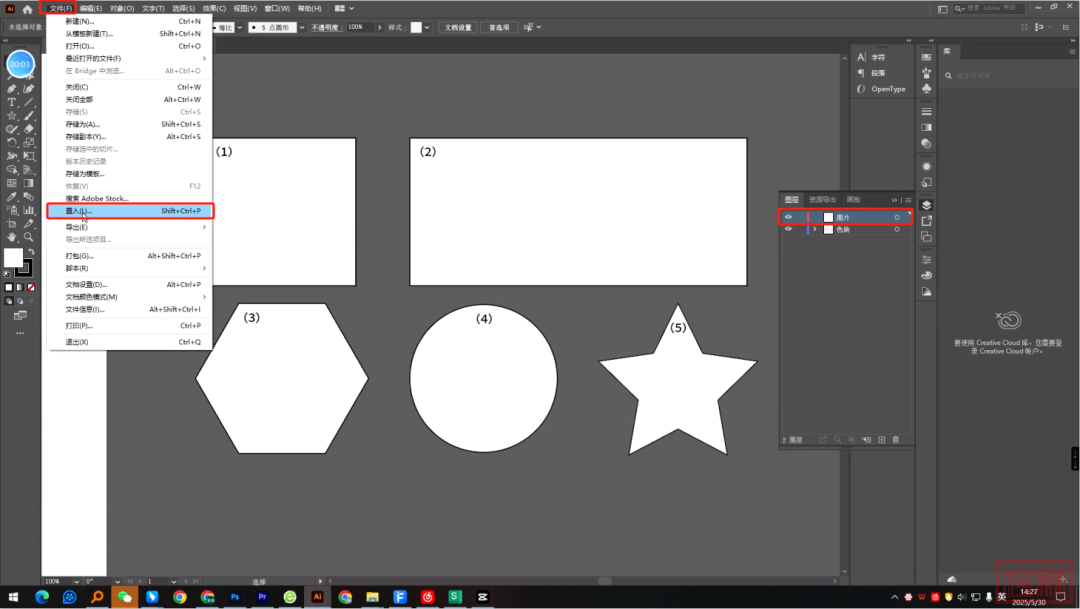Select the Gradient tool
This screenshot has width=1080, height=609.
(28, 183)
